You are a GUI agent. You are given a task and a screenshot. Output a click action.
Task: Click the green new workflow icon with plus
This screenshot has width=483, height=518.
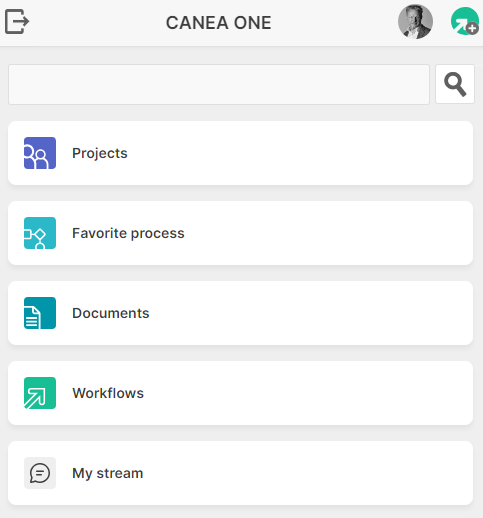(465, 21)
